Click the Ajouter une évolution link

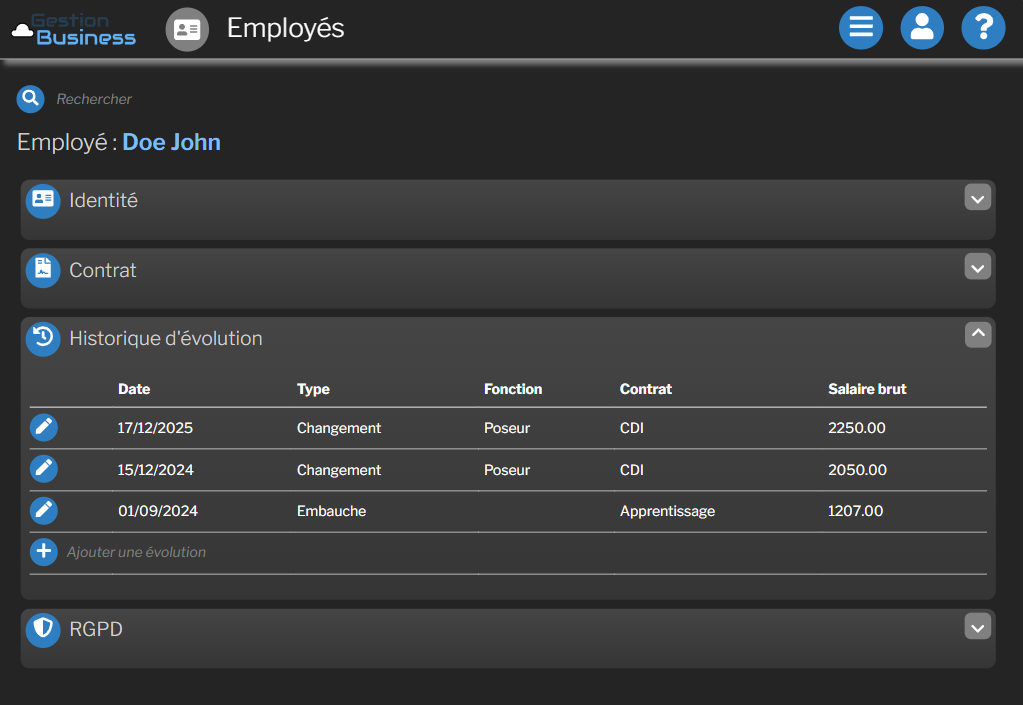(136, 552)
